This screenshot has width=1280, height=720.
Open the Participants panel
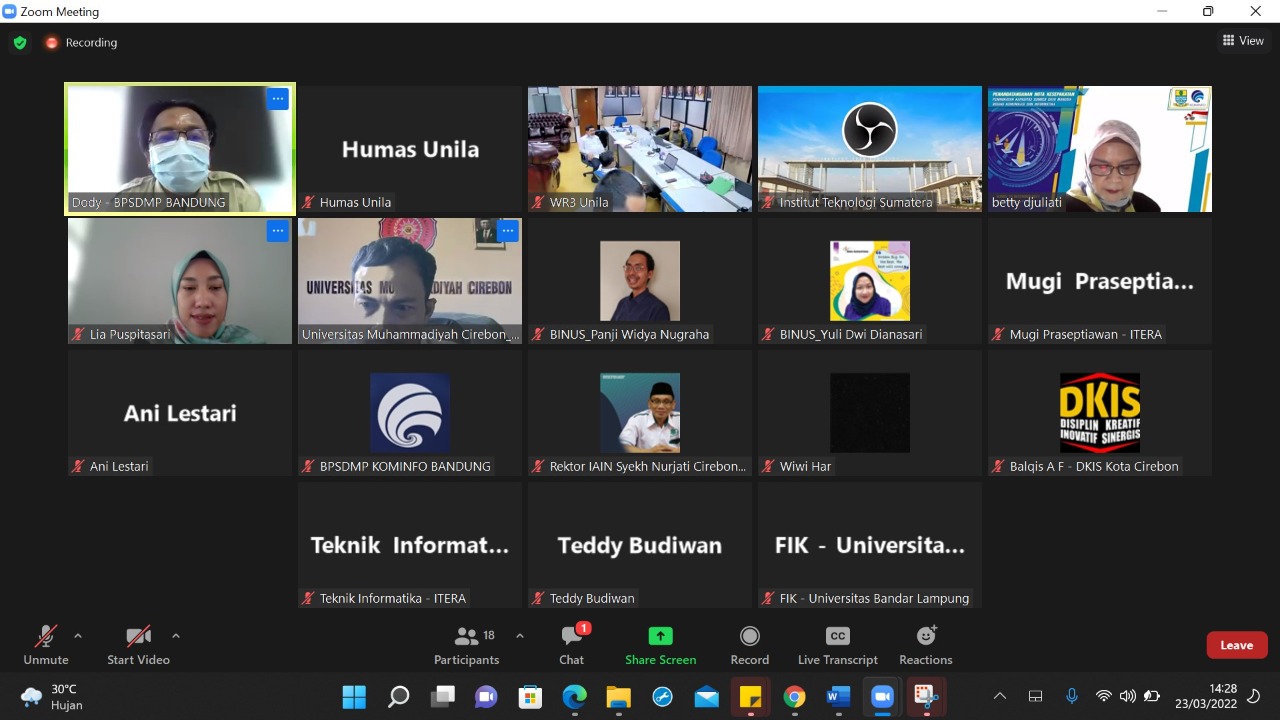pos(466,645)
